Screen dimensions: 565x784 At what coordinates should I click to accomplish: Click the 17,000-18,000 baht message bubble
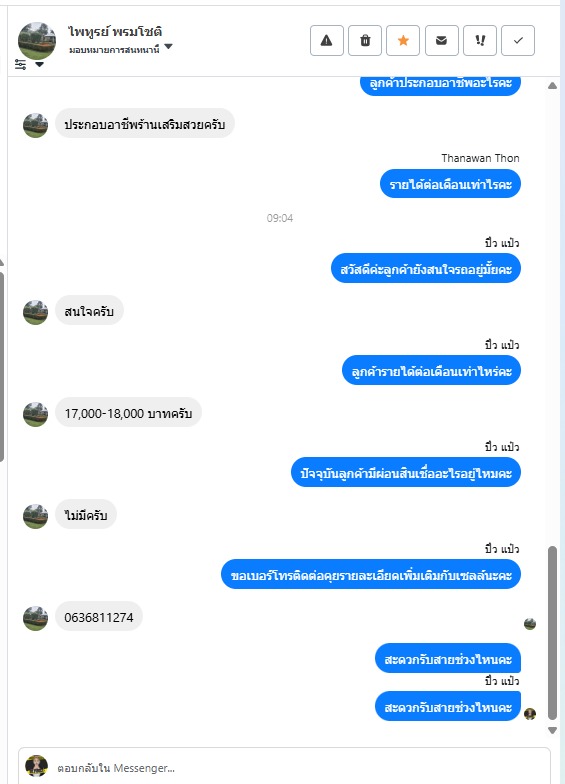click(x=128, y=413)
